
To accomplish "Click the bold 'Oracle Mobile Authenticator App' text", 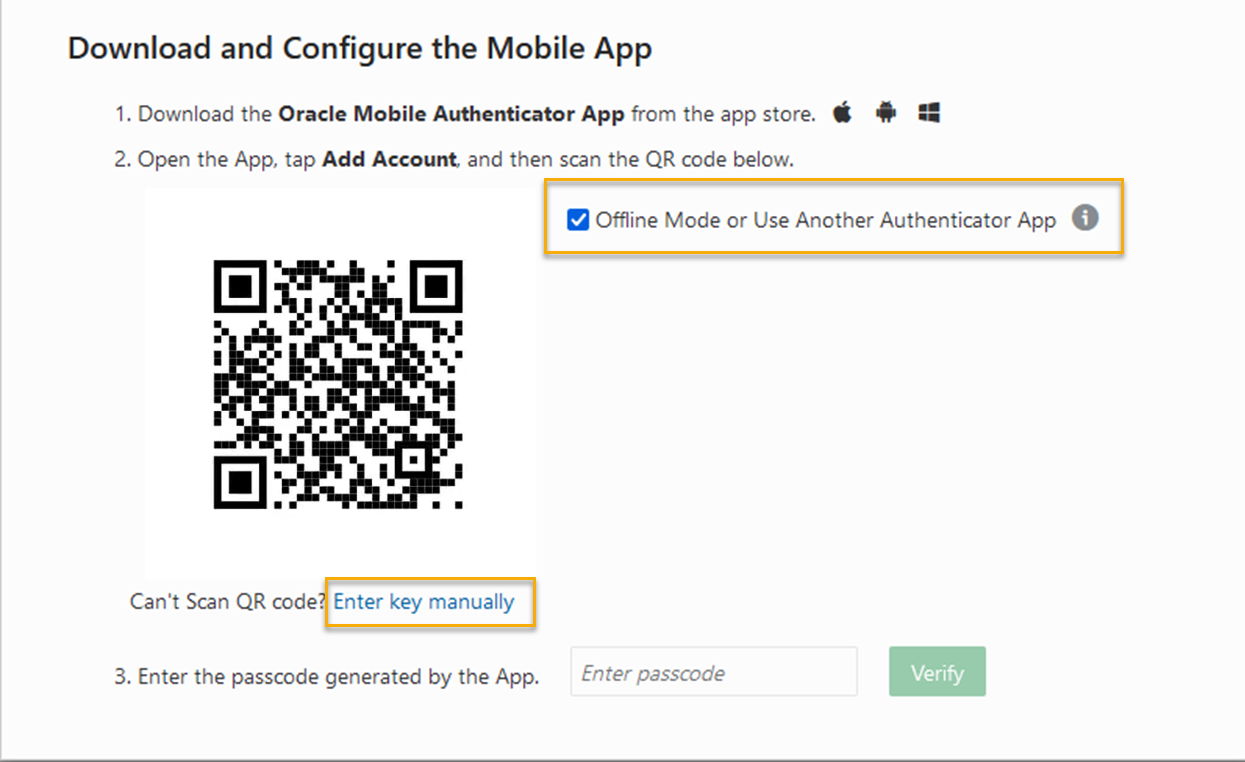I will [x=451, y=114].
